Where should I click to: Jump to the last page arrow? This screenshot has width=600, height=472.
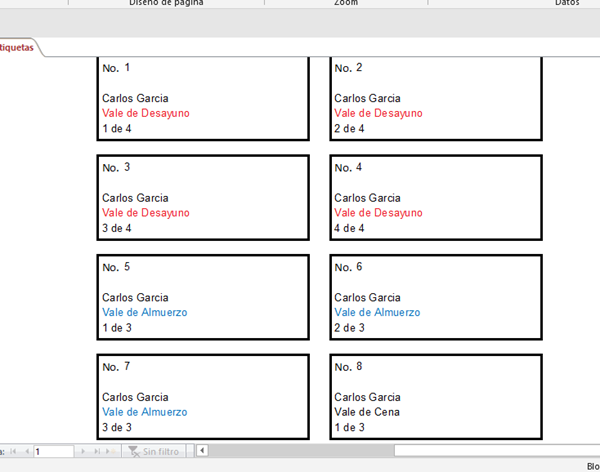click(97, 452)
